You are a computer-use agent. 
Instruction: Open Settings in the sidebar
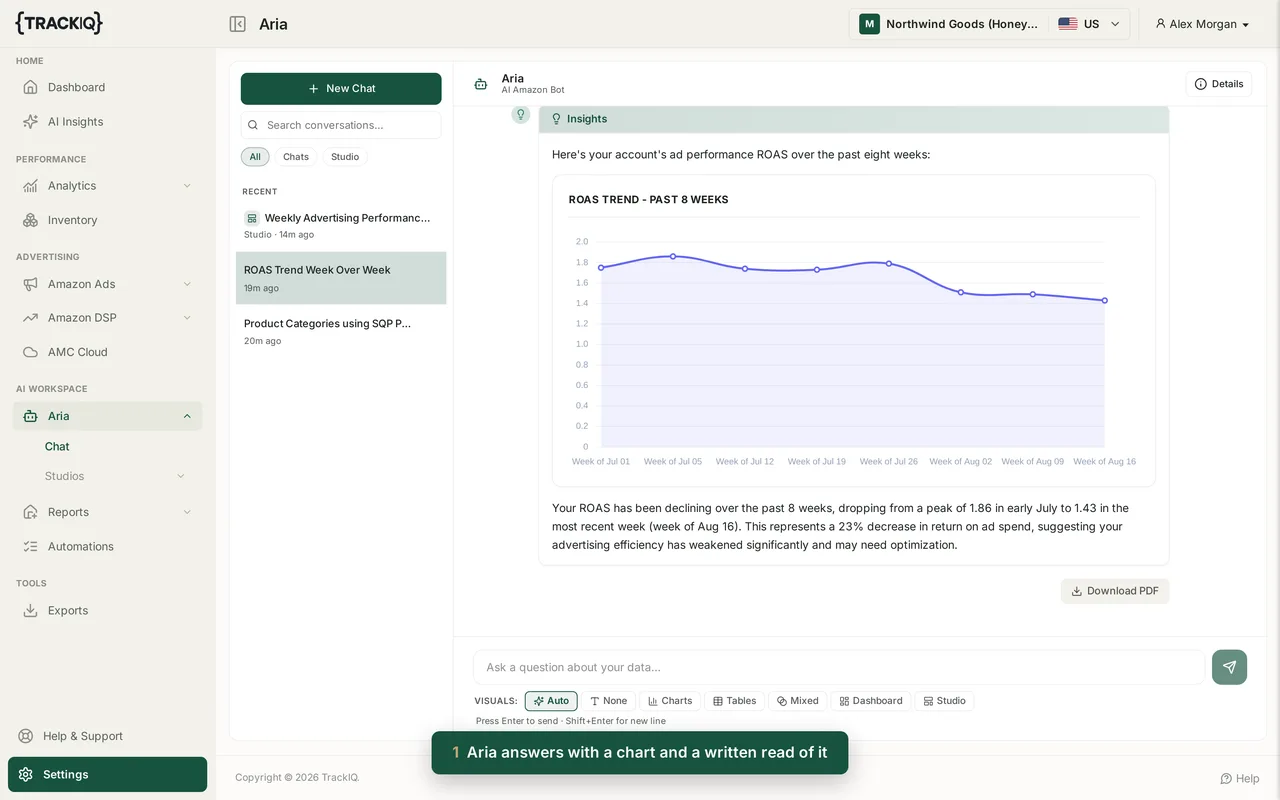108,774
